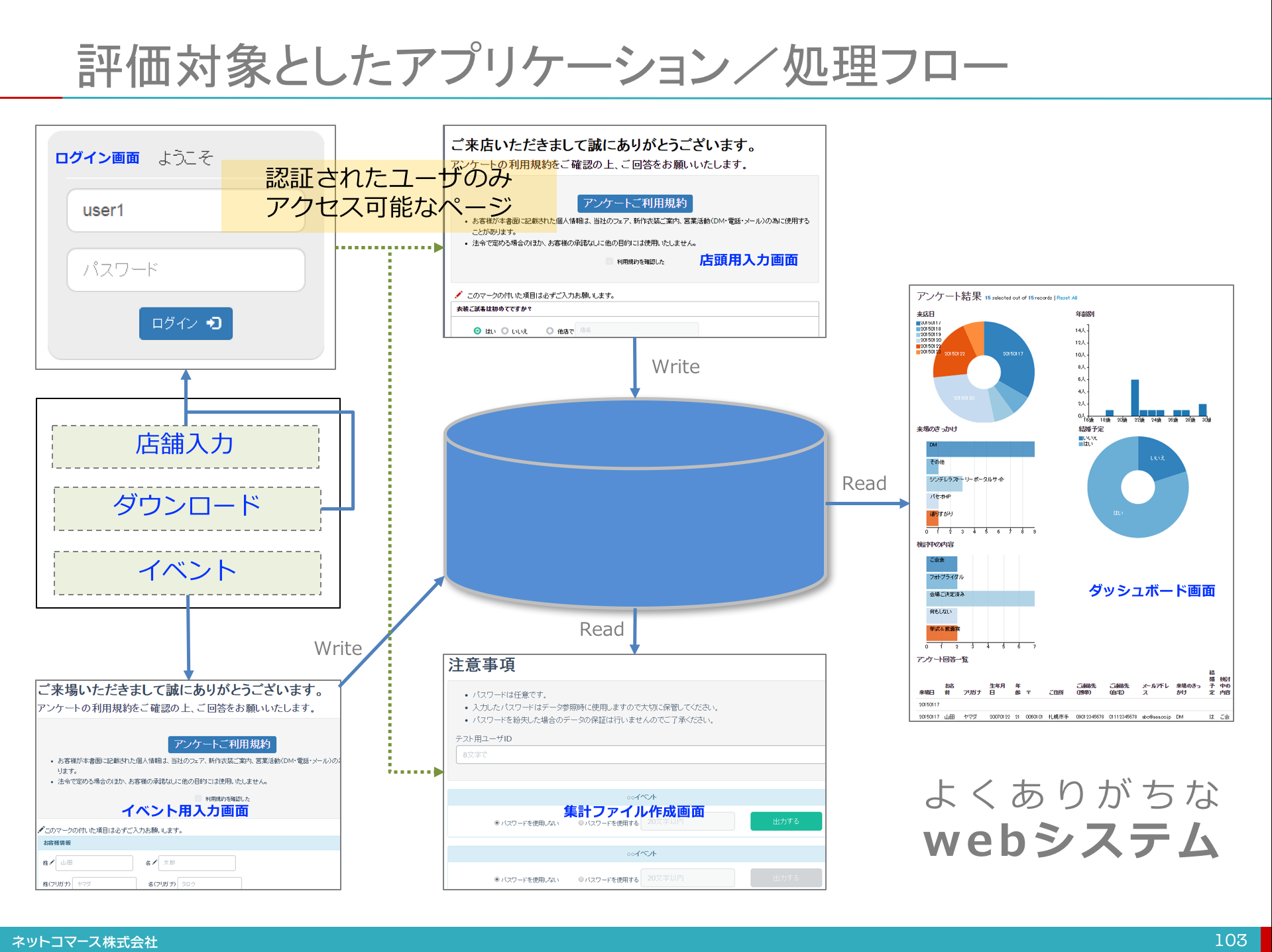The width and height of the screenshot is (1272, 952).
Task: Click the ご会食 bar in 検討中の内容 chart
Action: (x=942, y=564)
